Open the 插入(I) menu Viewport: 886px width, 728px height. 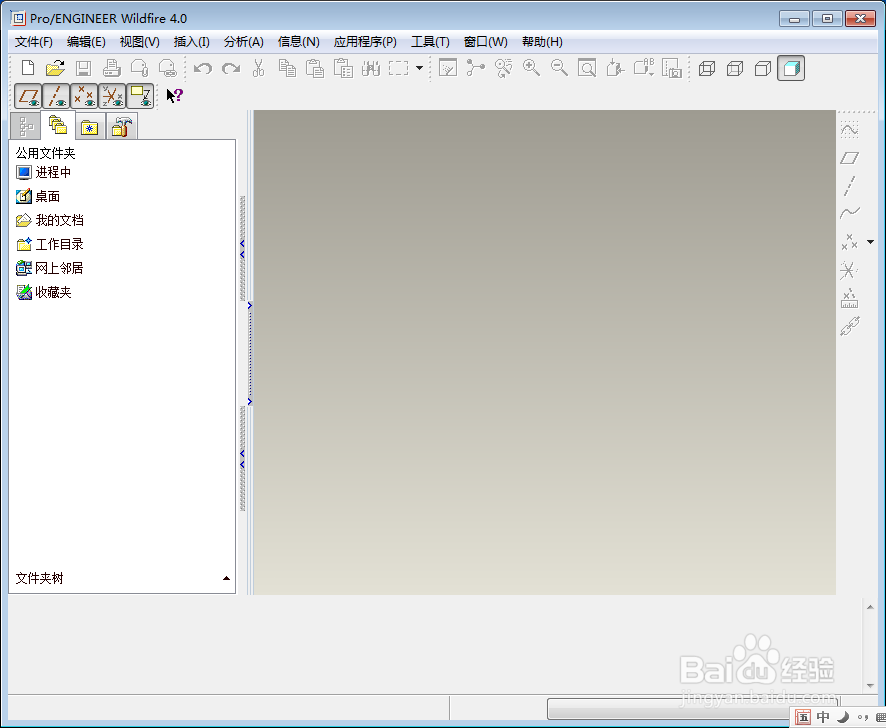(192, 42)
